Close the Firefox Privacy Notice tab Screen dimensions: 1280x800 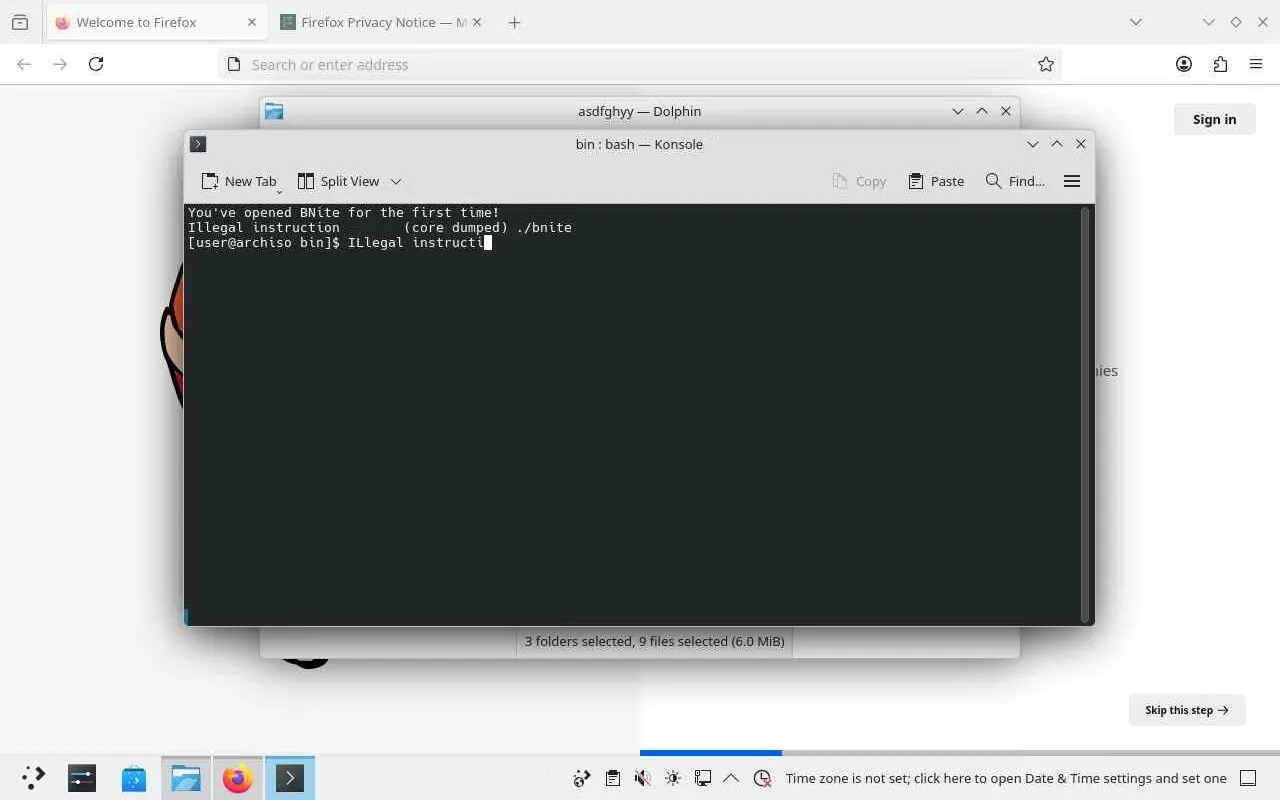(x=476, y=22)
